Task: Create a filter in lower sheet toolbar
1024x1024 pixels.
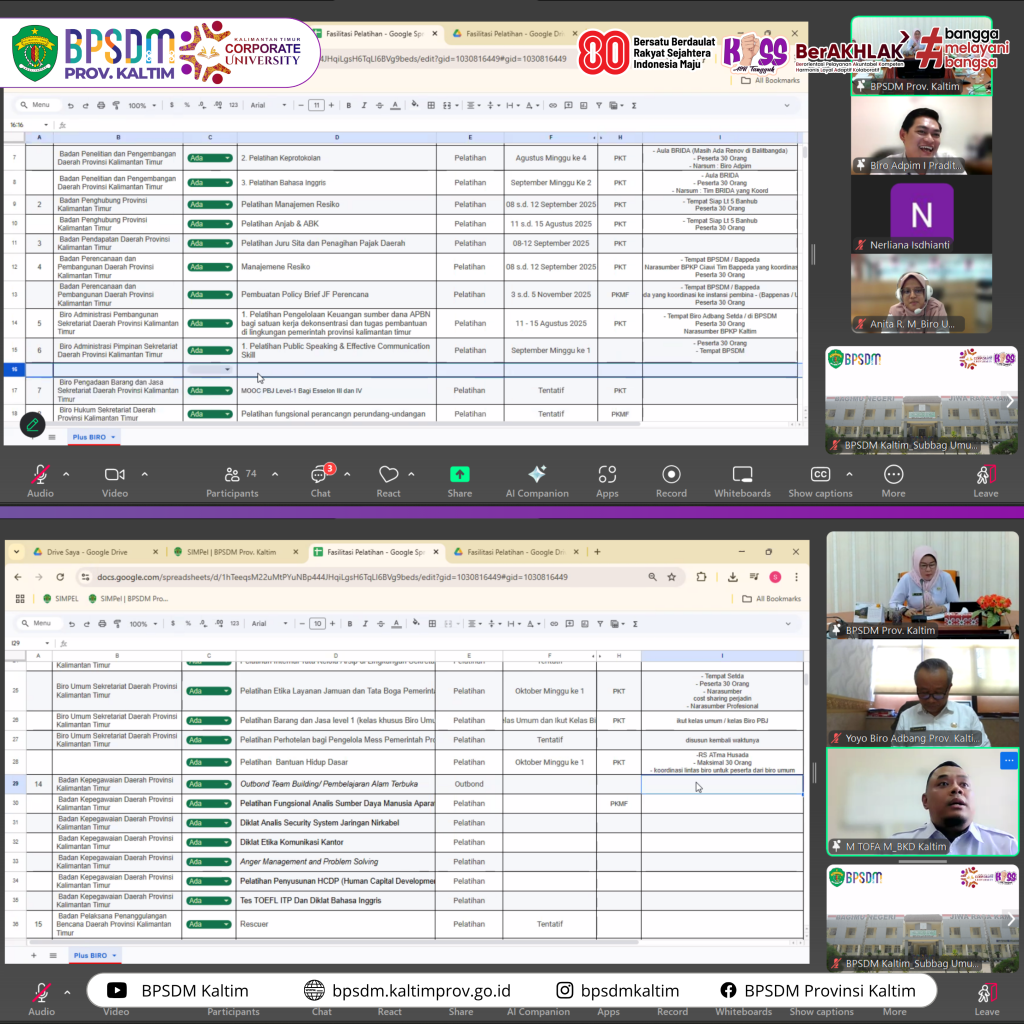Action: (x=600, y=624)
